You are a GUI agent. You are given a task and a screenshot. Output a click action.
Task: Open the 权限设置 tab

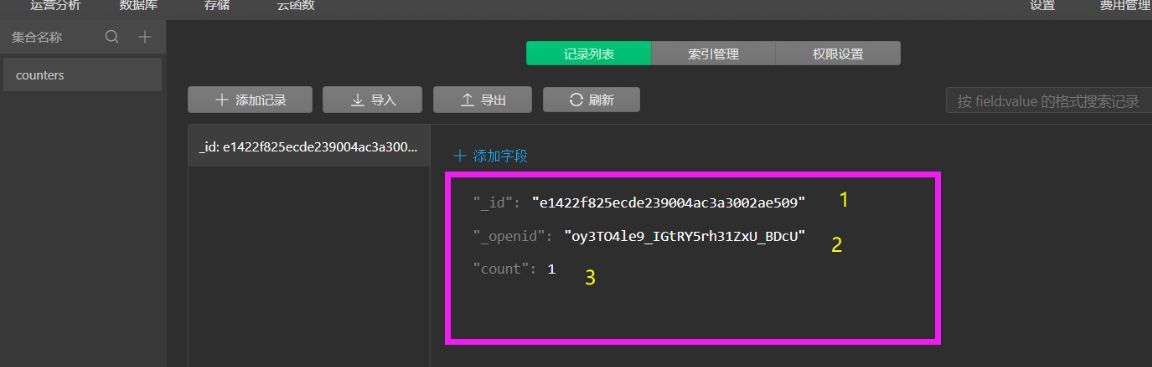pos(838,54)
